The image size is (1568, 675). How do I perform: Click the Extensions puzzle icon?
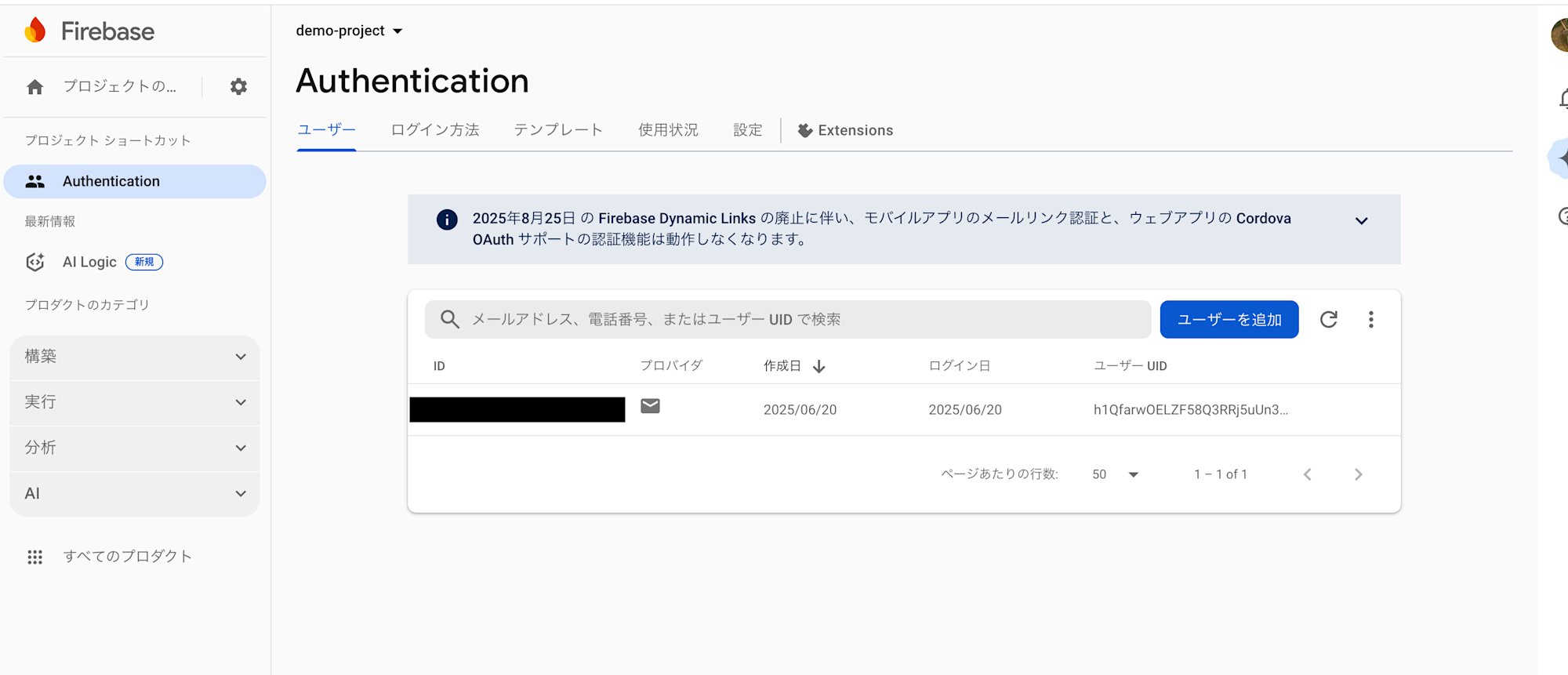tap(804, 130)
